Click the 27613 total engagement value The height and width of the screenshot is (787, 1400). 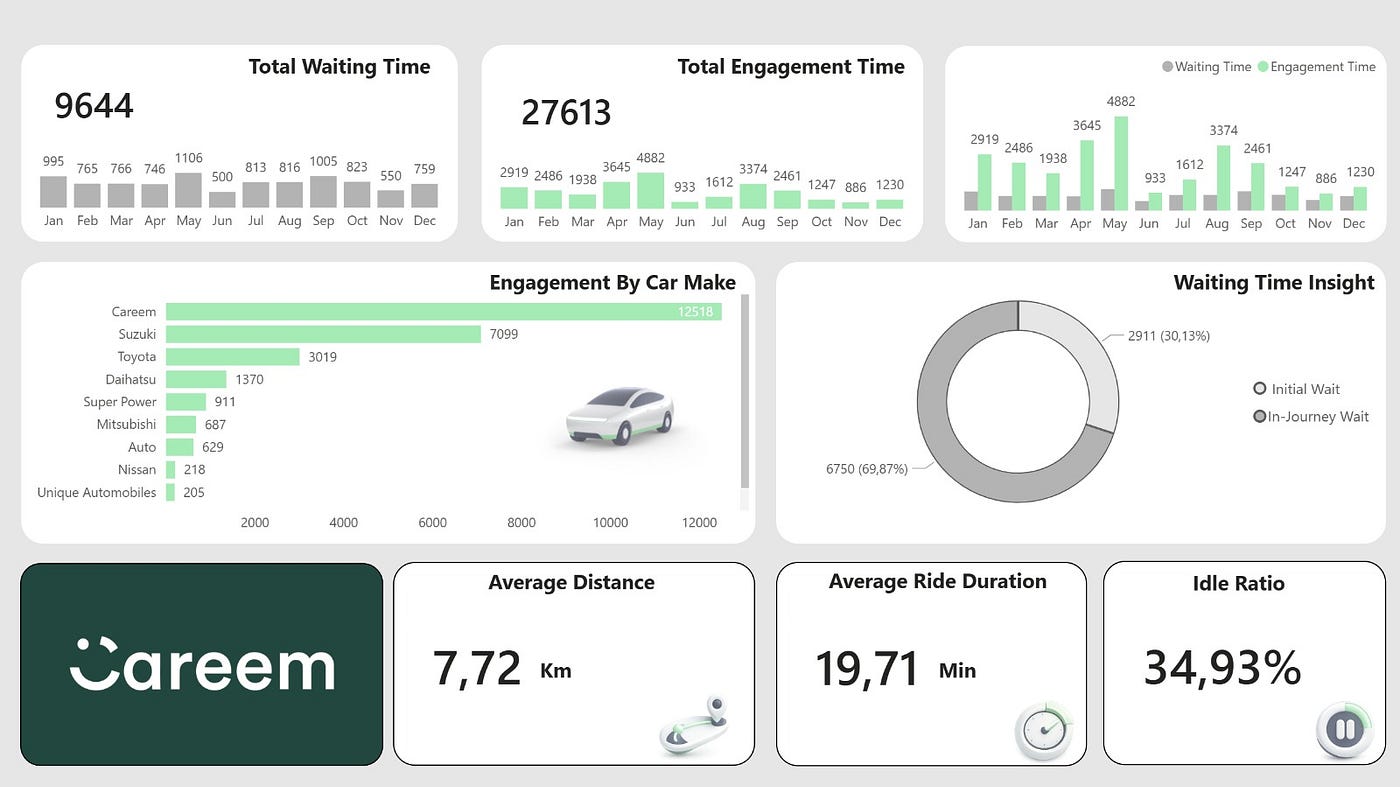[x=566, y=113]
